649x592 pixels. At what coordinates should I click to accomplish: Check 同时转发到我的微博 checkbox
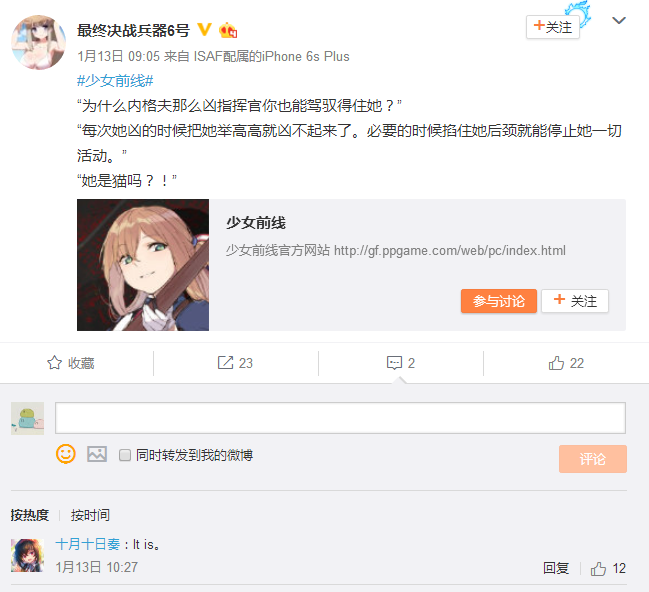click(x=125, y=455)
